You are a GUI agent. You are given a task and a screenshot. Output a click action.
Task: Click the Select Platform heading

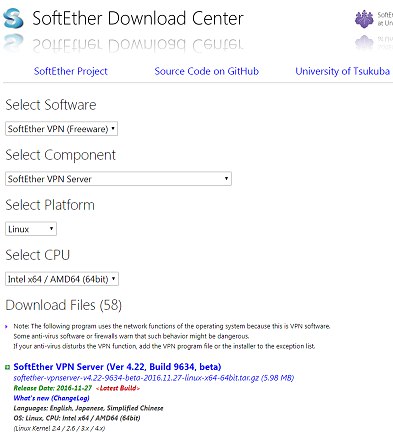point(50,205)
